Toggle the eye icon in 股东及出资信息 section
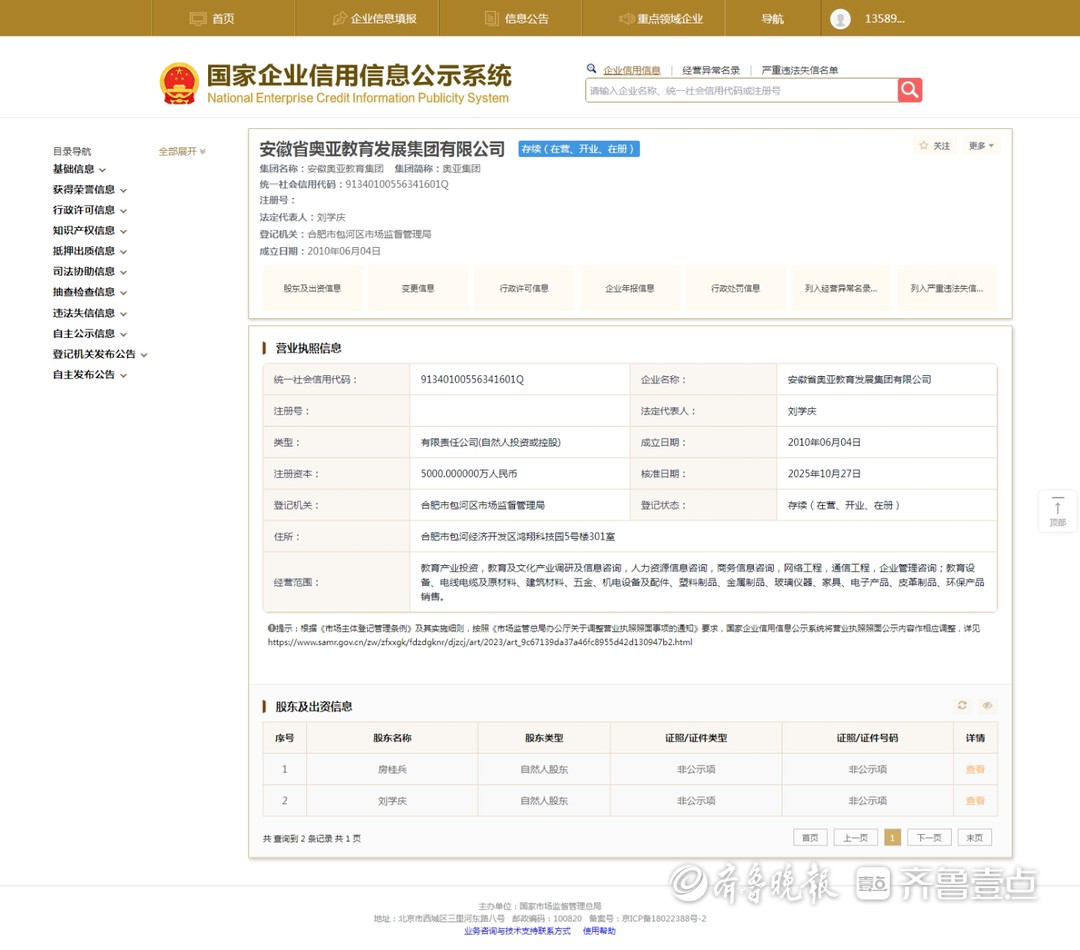This screenshot has height=950, width=1080. (x=987, y=705)
